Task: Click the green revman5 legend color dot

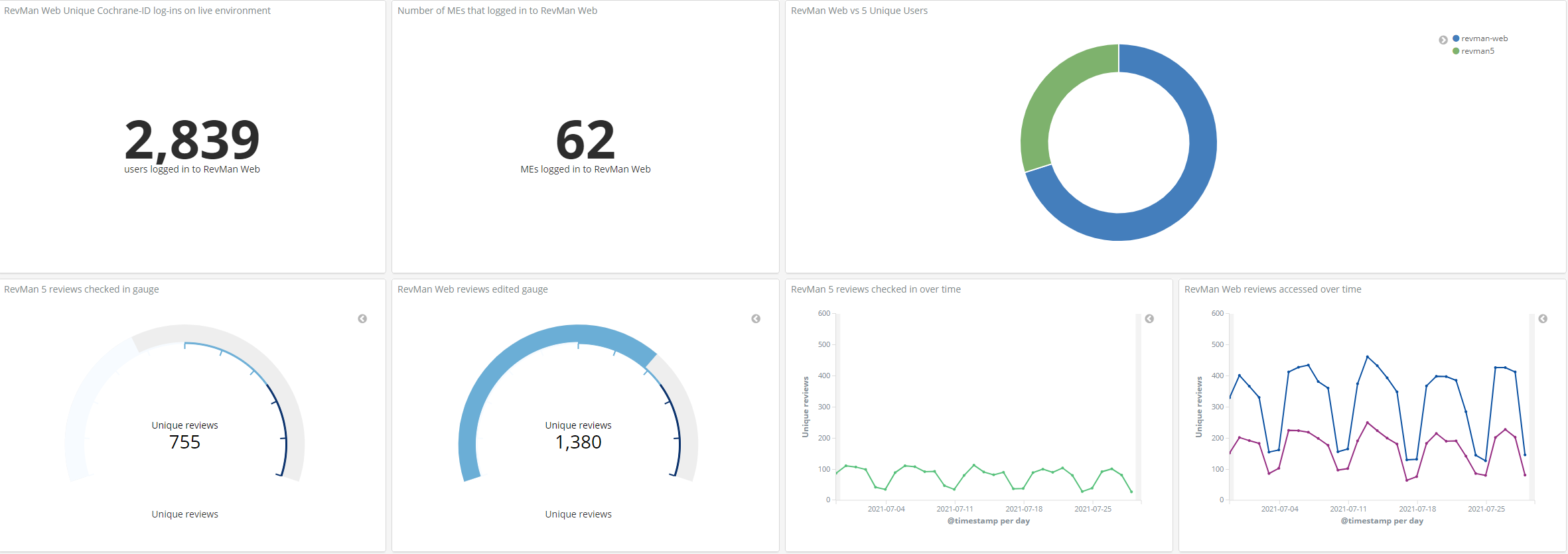Action: pos(1456,51)
